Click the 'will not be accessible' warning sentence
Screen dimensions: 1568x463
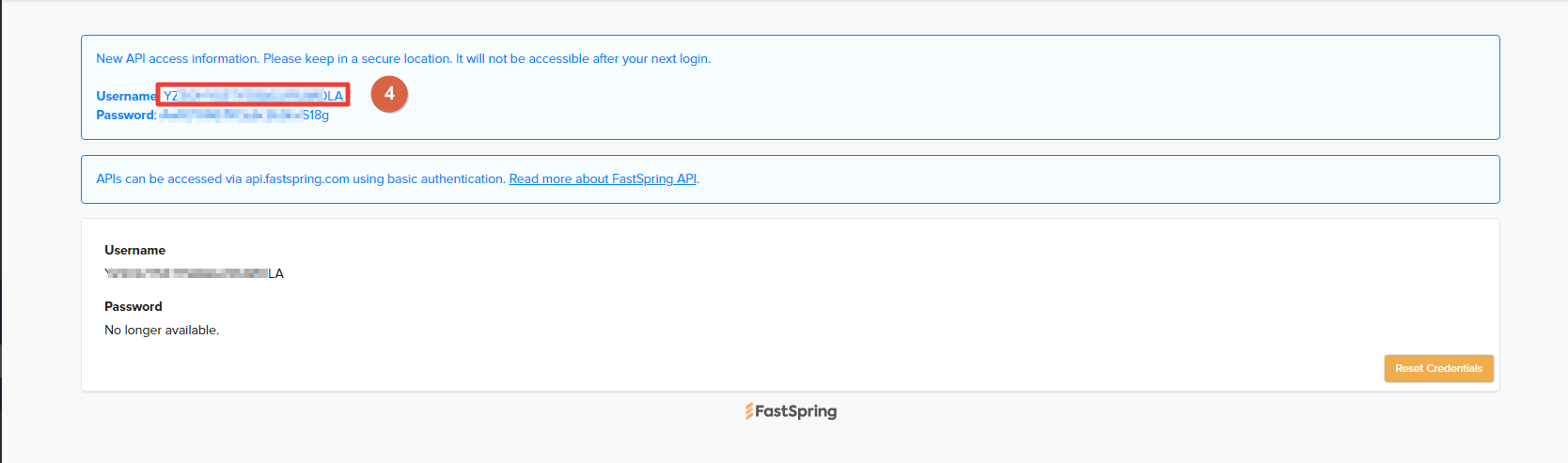[583, 58]
